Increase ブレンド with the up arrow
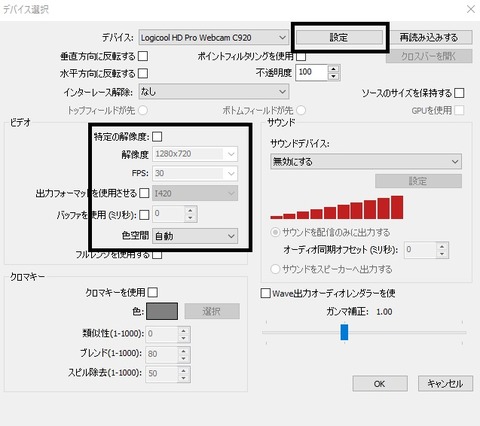 pos(184,351)
